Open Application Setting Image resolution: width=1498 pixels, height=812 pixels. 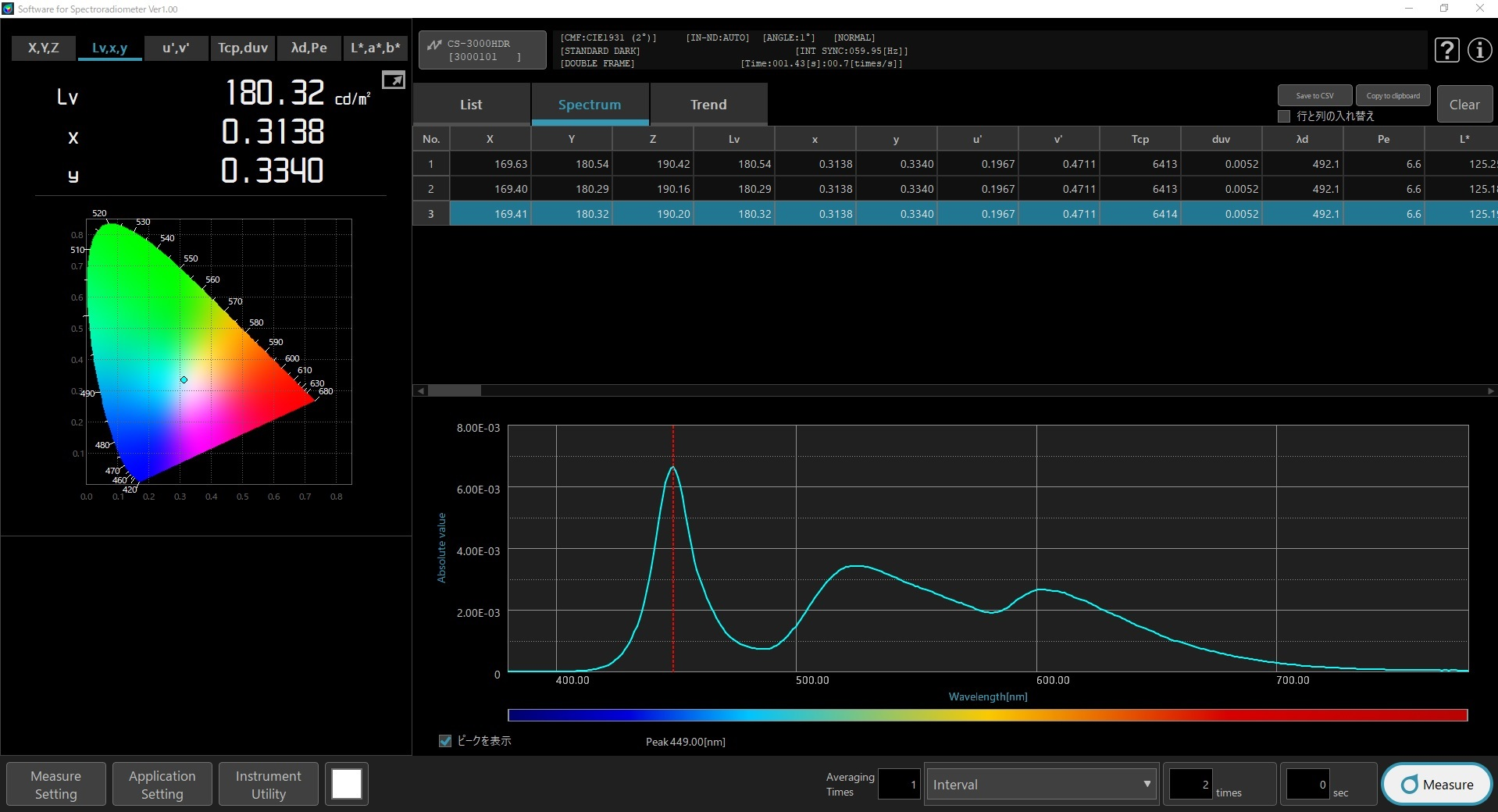click(162, 784)
